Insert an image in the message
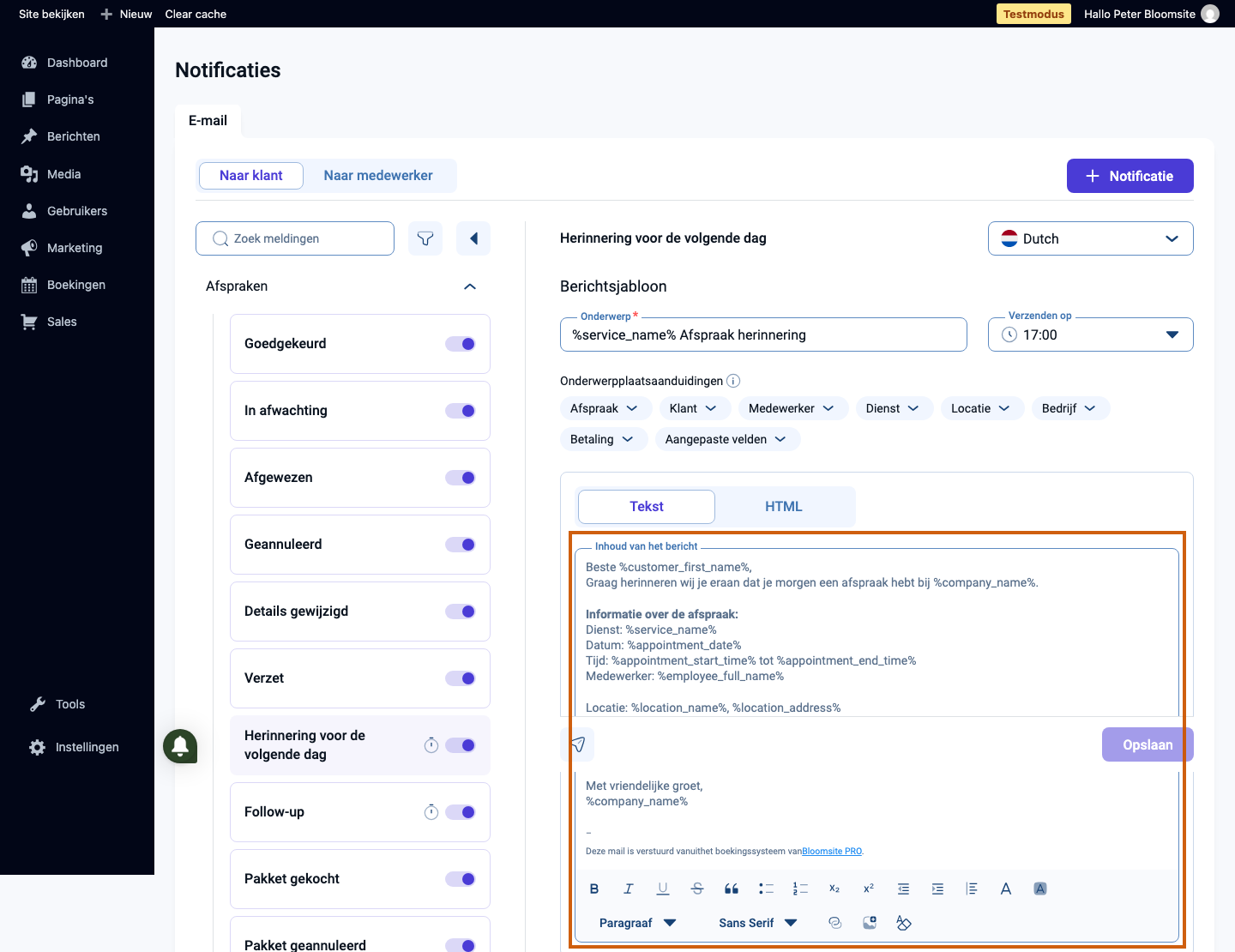Image resolution: width=1235 pixels, height=952 pixels. (869, 923)
